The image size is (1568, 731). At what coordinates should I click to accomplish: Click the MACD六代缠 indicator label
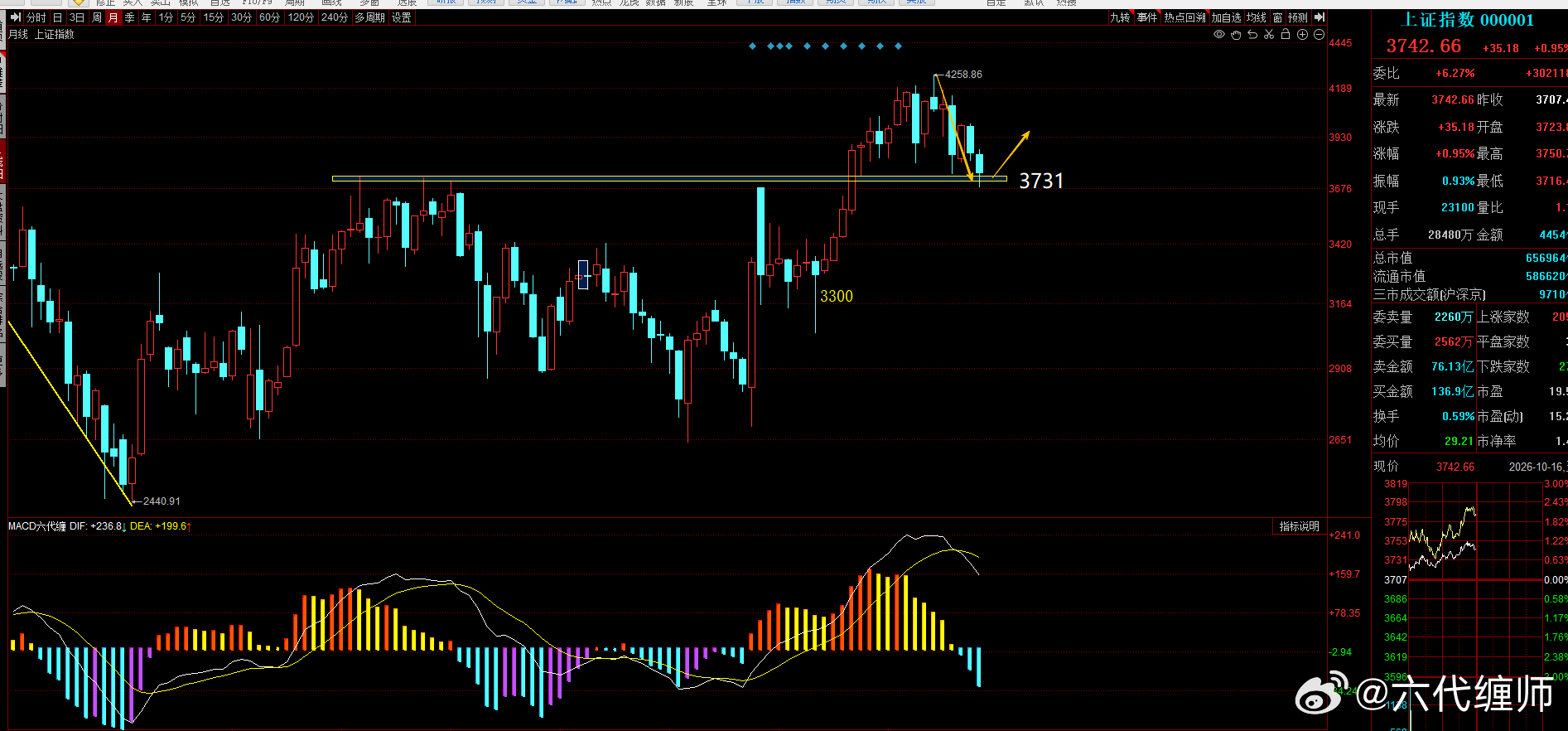[37, 526]
